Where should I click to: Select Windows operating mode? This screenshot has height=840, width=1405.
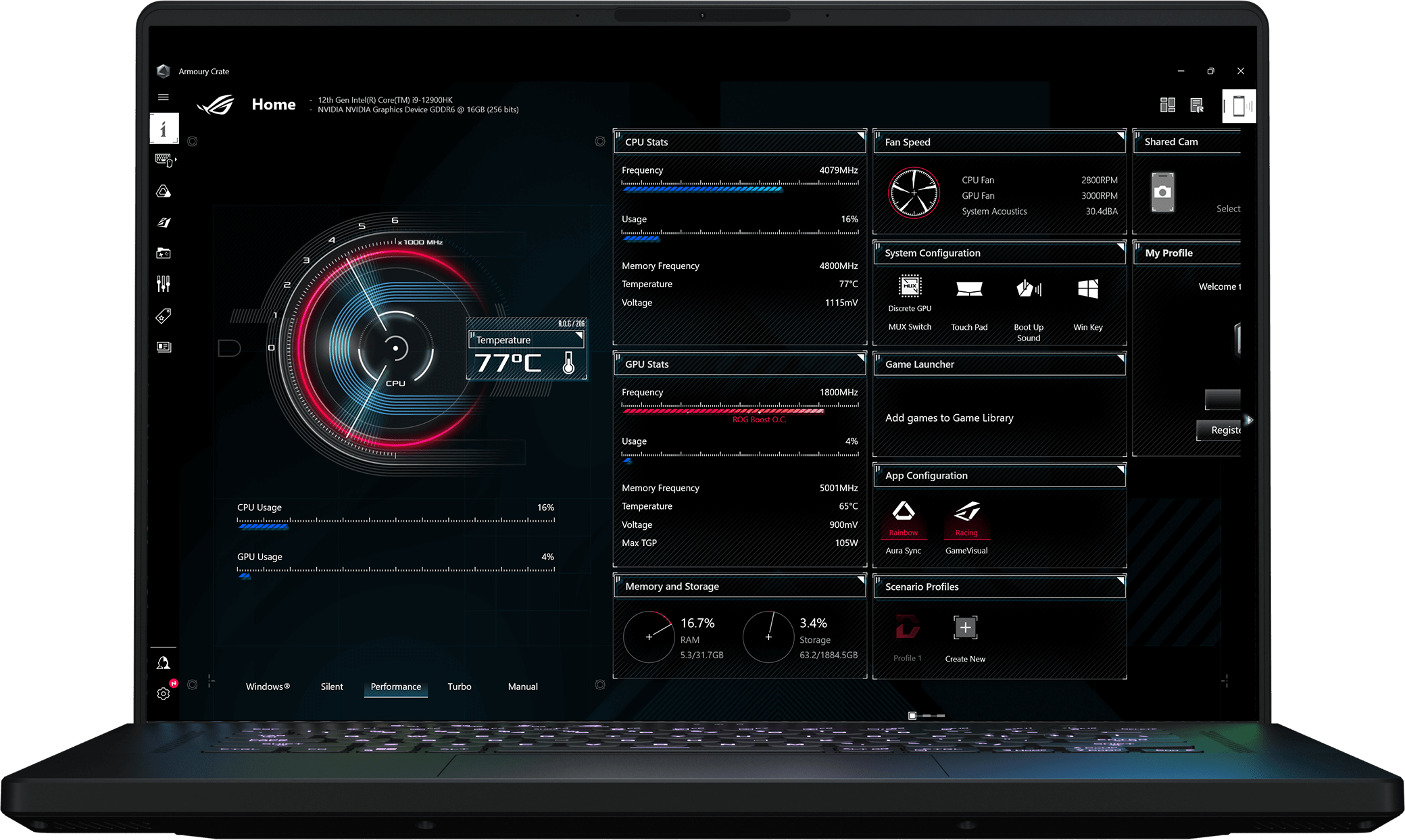[268, 687]
